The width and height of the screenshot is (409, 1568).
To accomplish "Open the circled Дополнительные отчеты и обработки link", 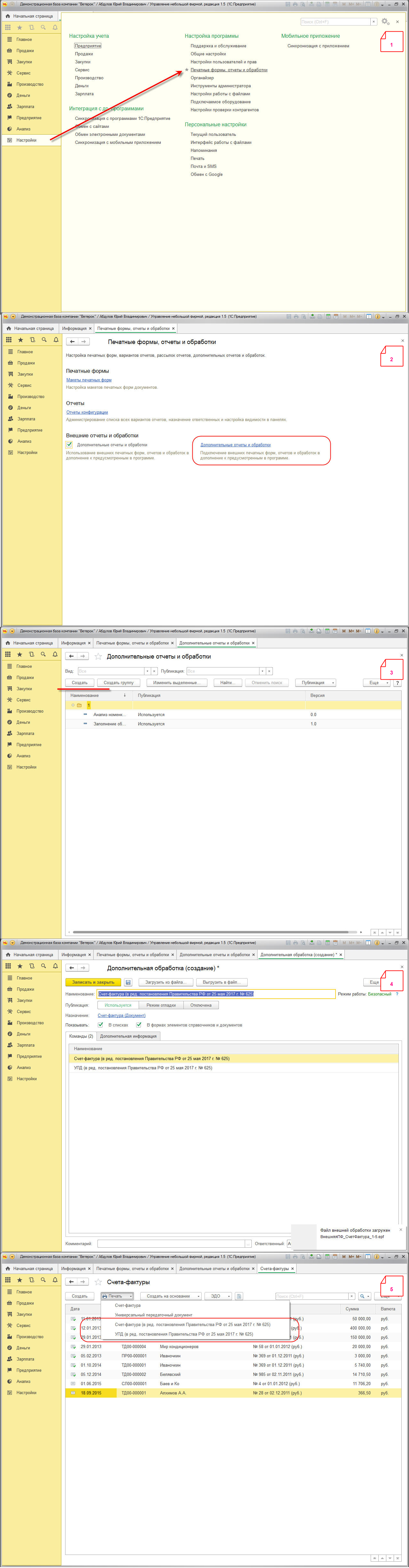I will 235,444.
